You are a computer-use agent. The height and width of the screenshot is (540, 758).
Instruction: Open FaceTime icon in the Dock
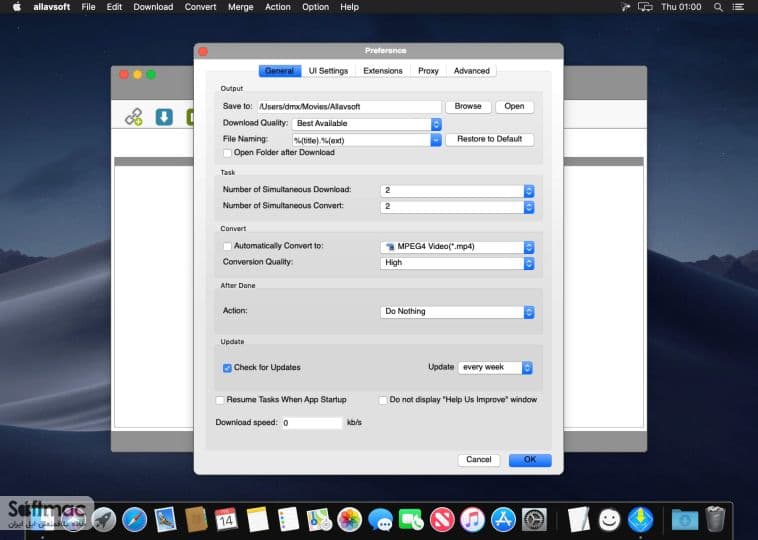411,520
